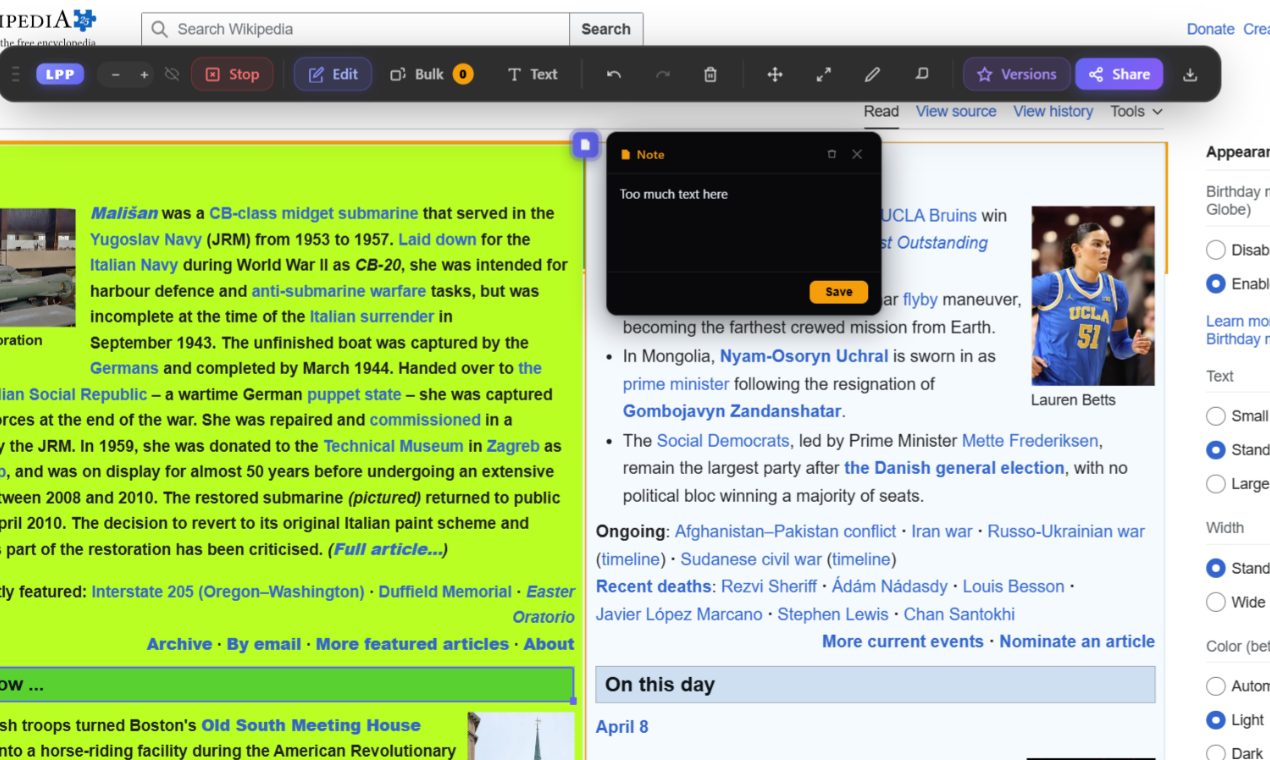1270x760 pixels.
Task: Click the Nominate an article link
Action: click(1077, 642)
